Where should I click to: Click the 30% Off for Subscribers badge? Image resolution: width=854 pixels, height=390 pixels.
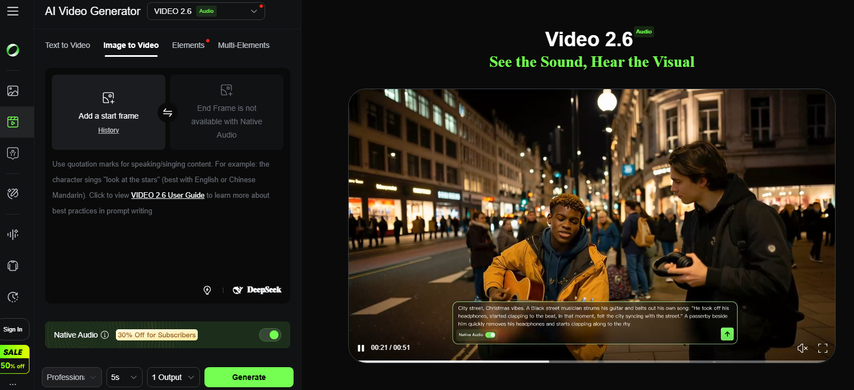click(157, 334)
